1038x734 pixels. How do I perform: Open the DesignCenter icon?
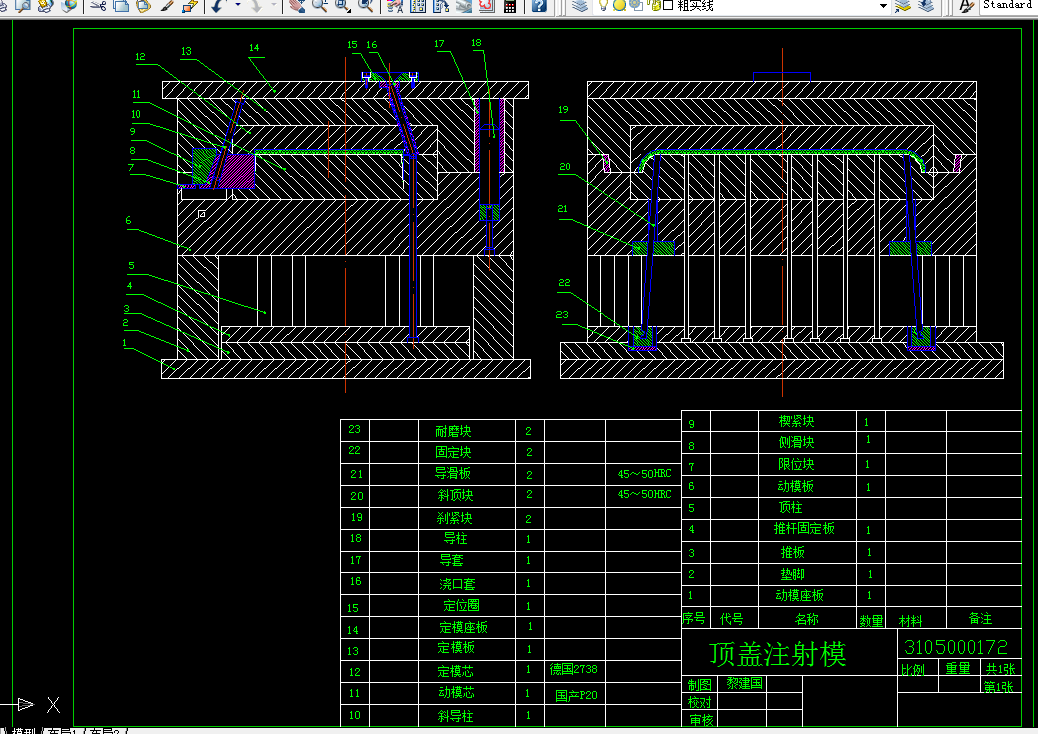click(x=418, y=6)
